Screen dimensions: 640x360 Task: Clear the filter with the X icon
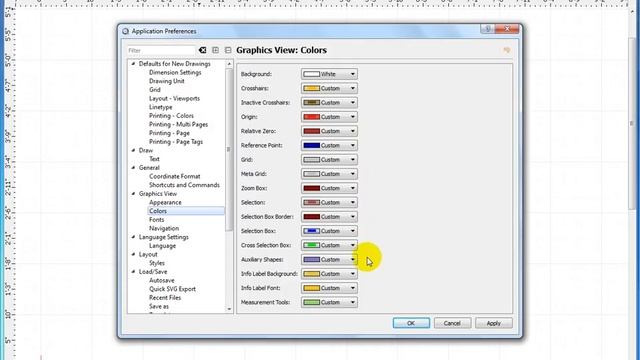202,50
